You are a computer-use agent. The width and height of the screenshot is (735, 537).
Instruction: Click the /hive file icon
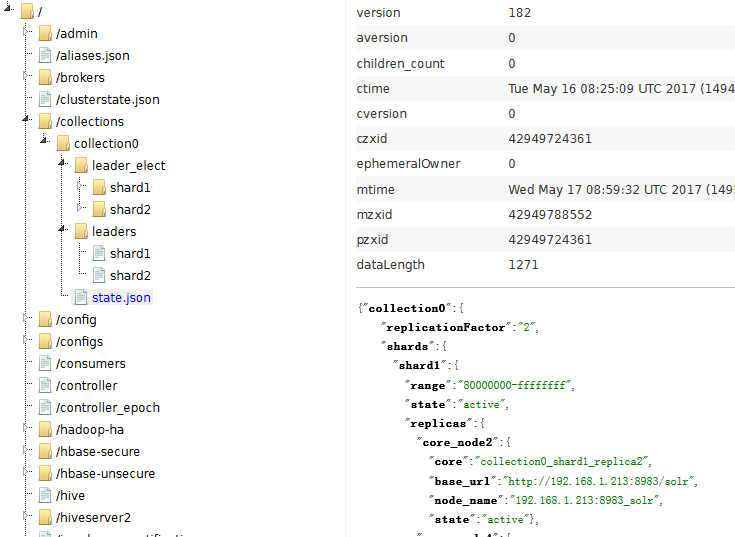45,496
